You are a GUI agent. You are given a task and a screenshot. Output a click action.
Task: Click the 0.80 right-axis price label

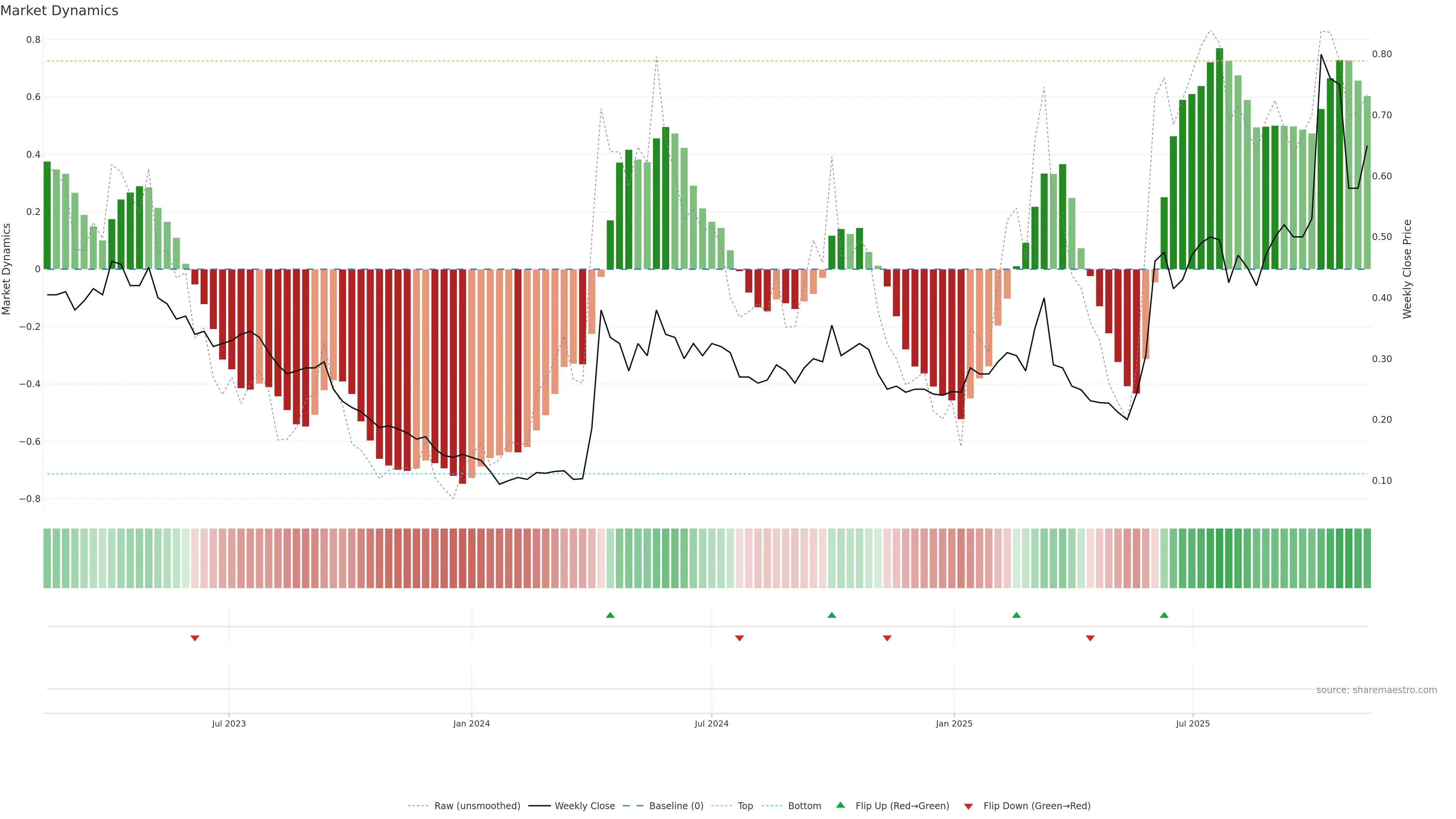[1382, 54]
